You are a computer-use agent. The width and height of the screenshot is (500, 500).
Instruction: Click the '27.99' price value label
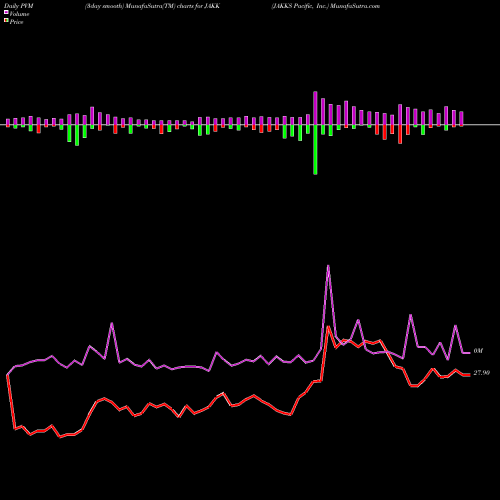481,373
